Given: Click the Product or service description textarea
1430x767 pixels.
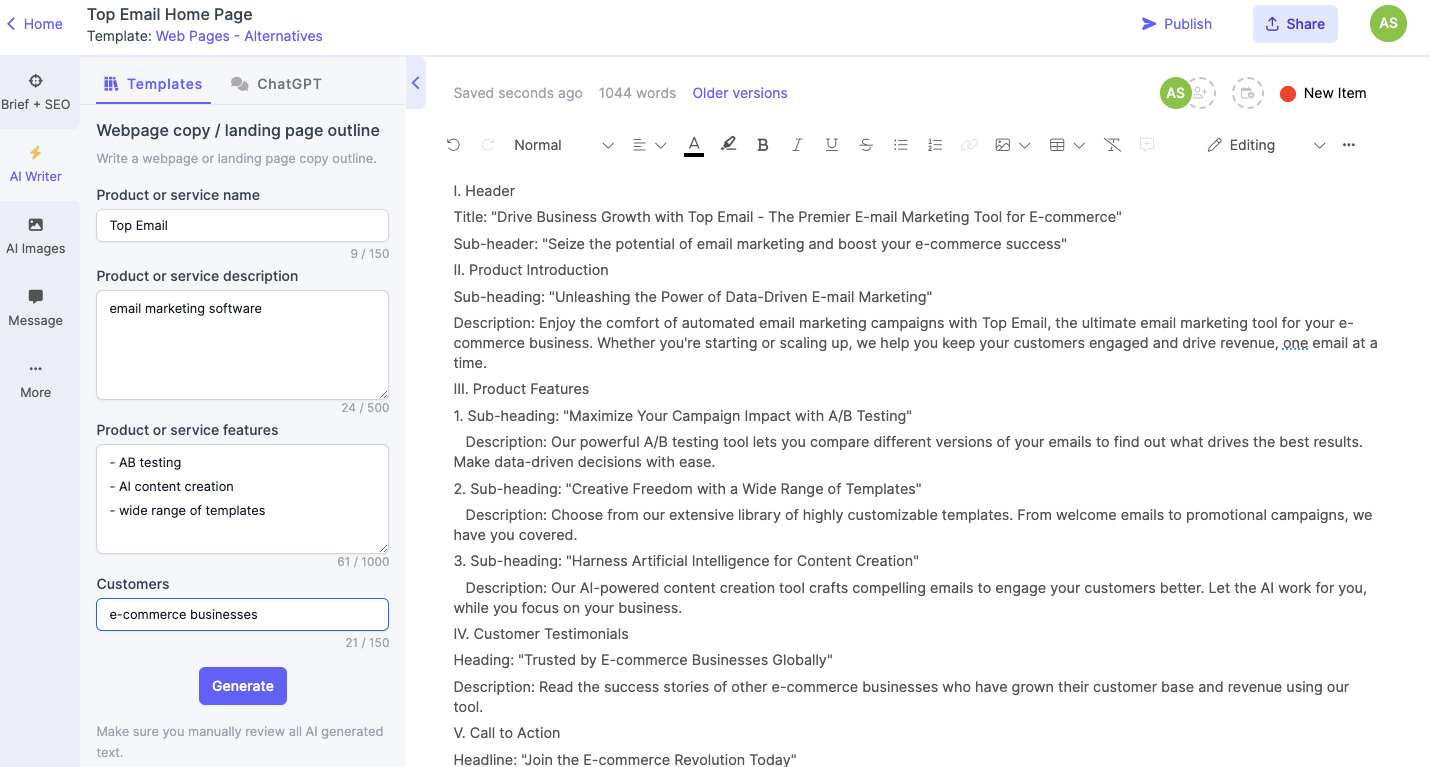Looking at the screenshot, I should (242, 345).
